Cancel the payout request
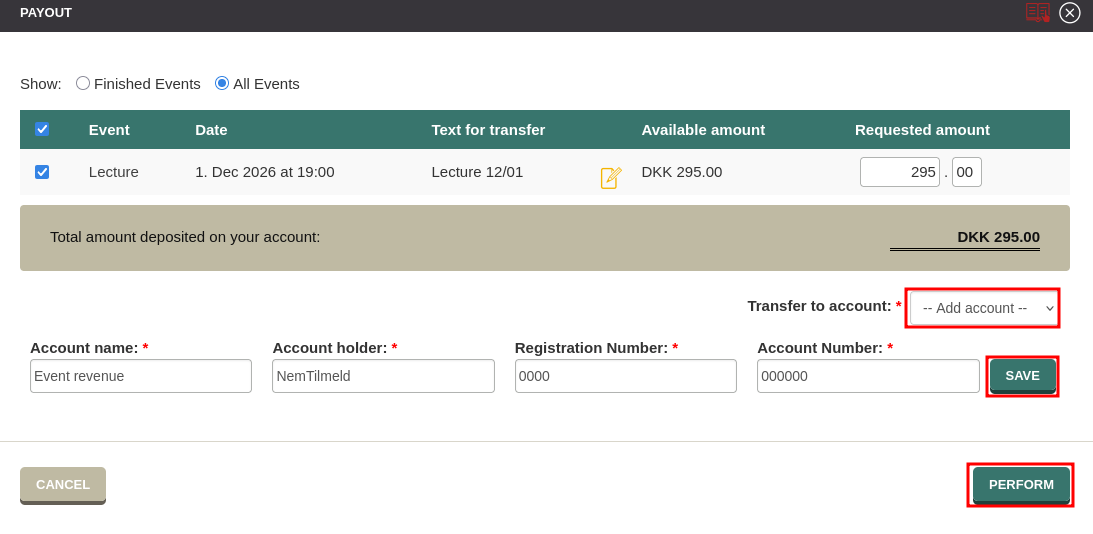Image resolution: width=1093 pixels, height=534 pixels. point(63,485)
